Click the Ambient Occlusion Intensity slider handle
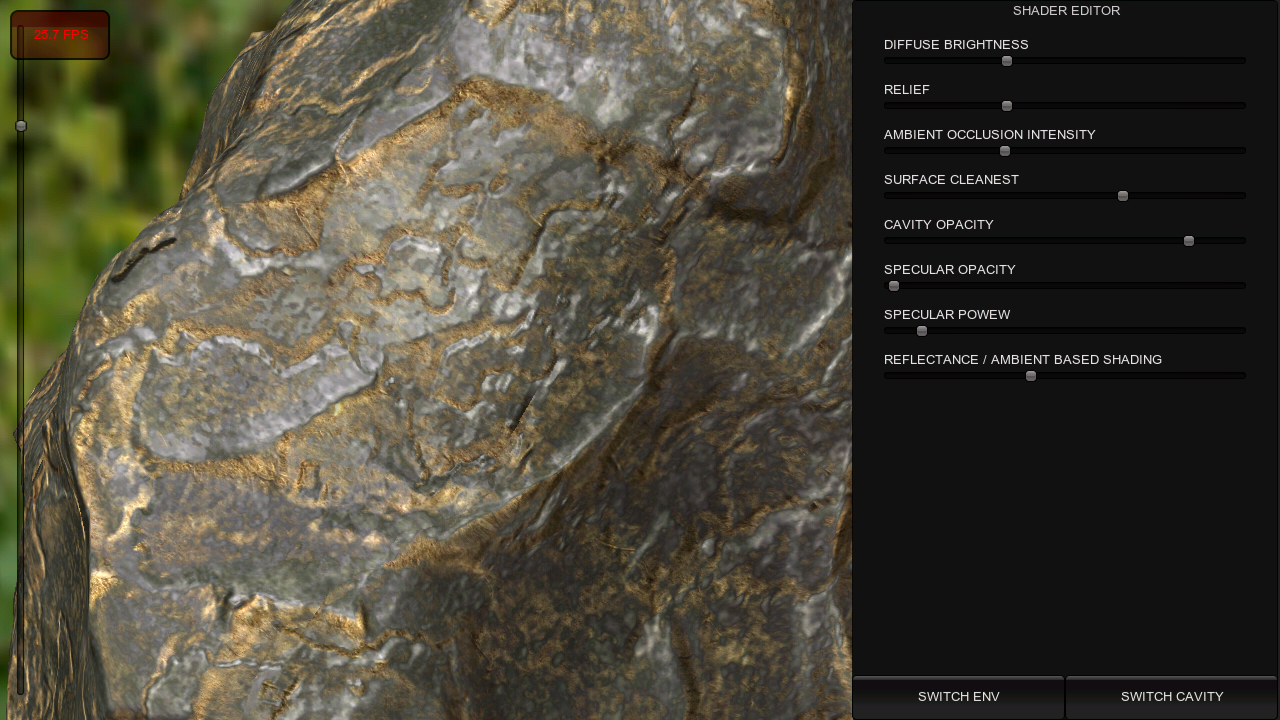This screenshot has width=1280, height=720. coord(1005,151)
